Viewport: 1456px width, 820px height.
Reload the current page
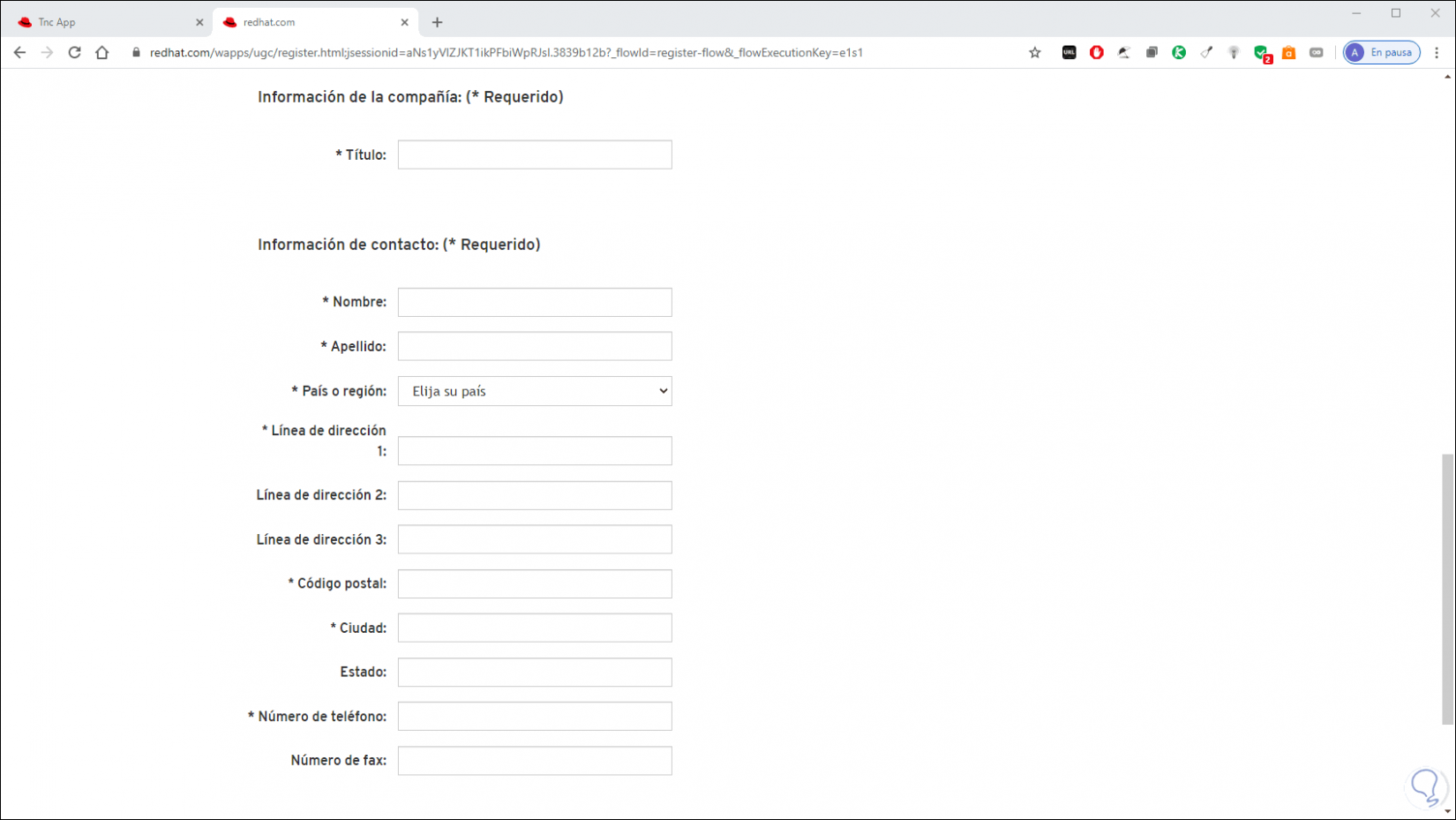(x=75, y=53)
